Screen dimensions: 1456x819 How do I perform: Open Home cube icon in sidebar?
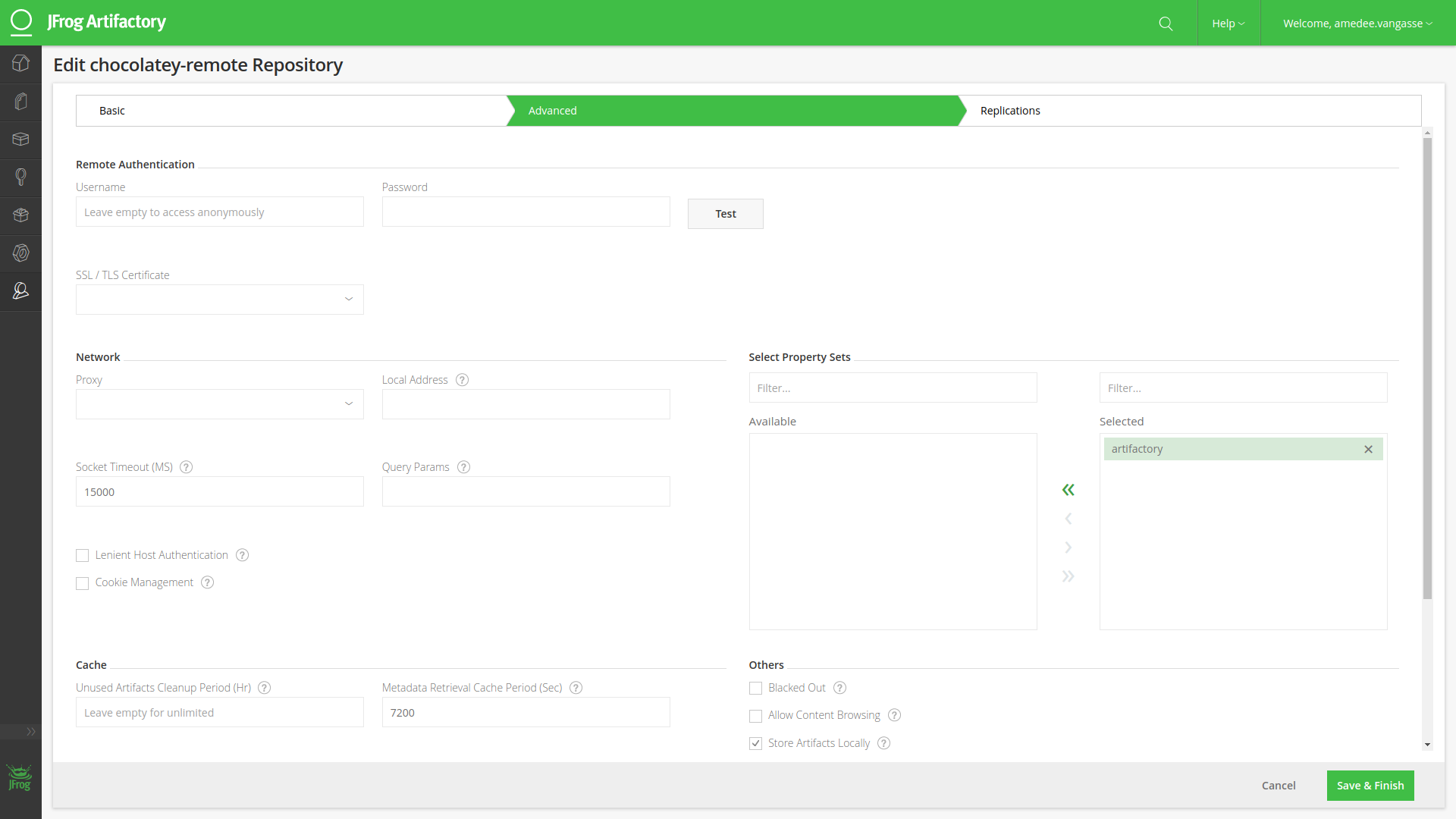point(20,63)
